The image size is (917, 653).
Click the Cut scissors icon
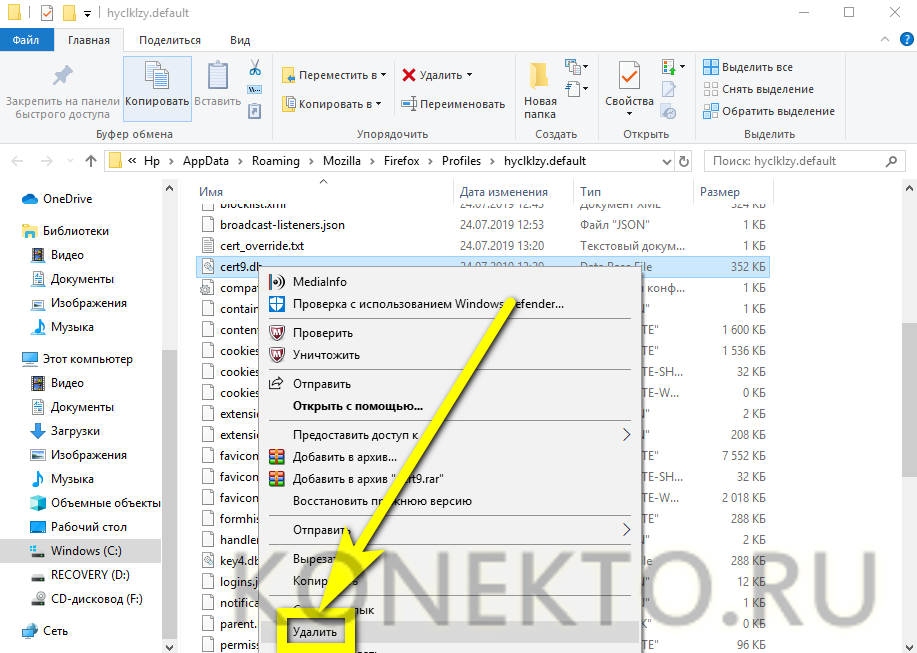point(255,68)
